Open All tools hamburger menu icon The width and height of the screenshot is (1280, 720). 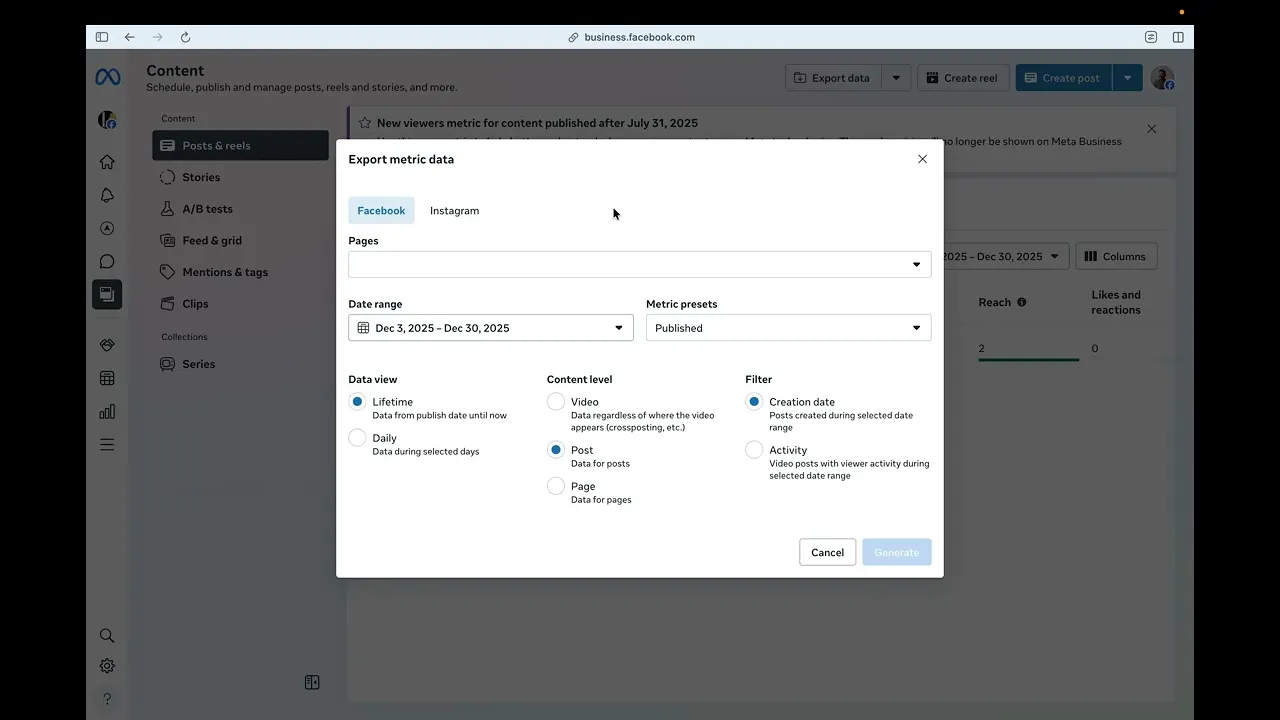(107, 445)
